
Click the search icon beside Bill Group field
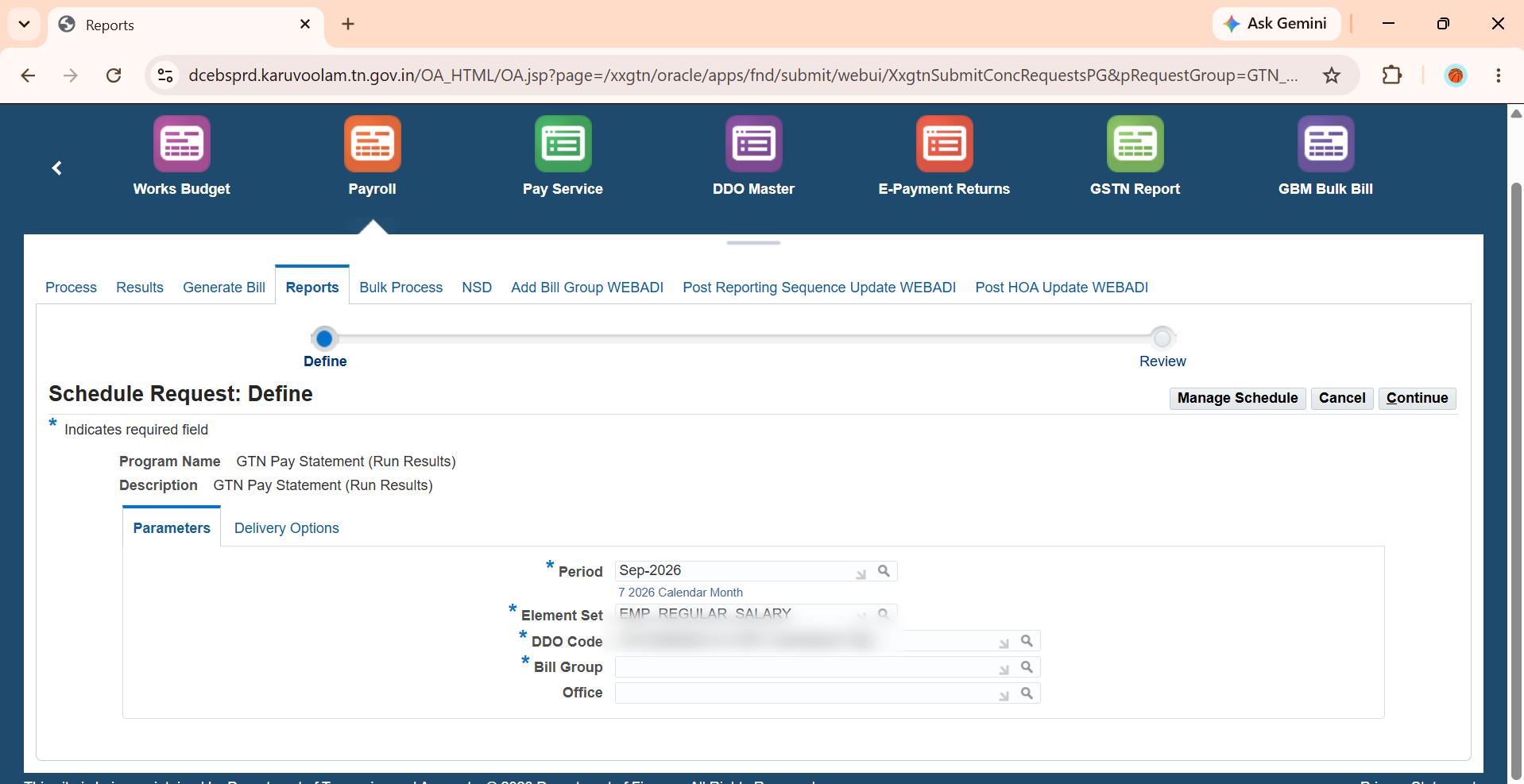point(1027,667)
